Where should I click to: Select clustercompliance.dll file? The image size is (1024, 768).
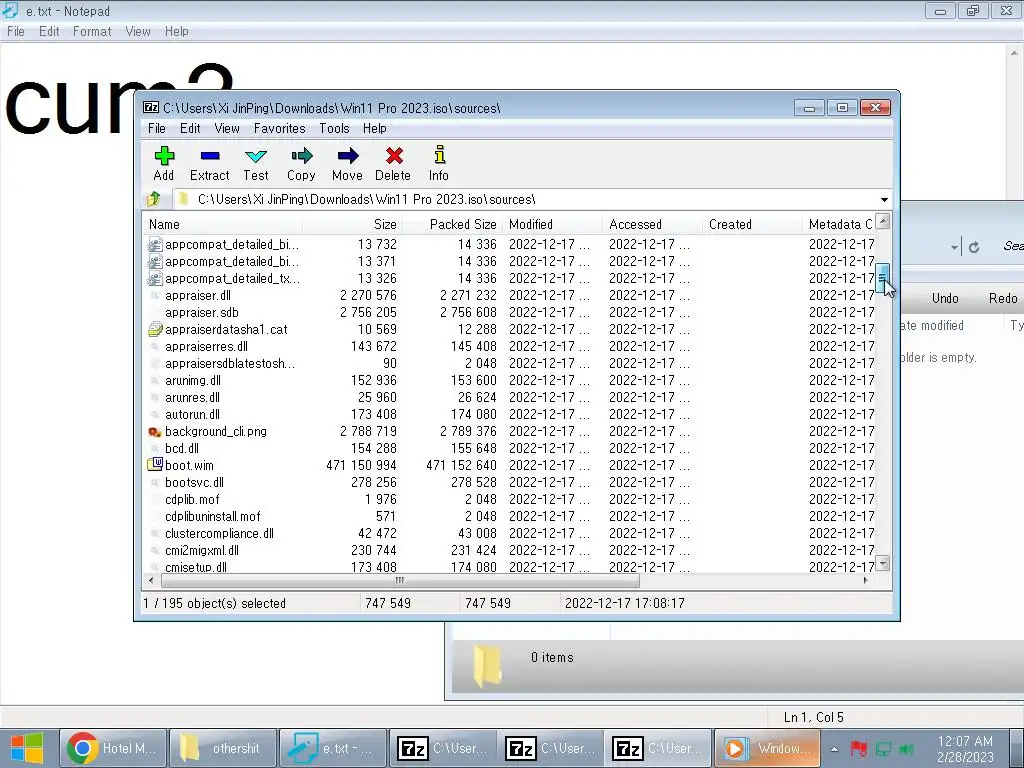219,533
